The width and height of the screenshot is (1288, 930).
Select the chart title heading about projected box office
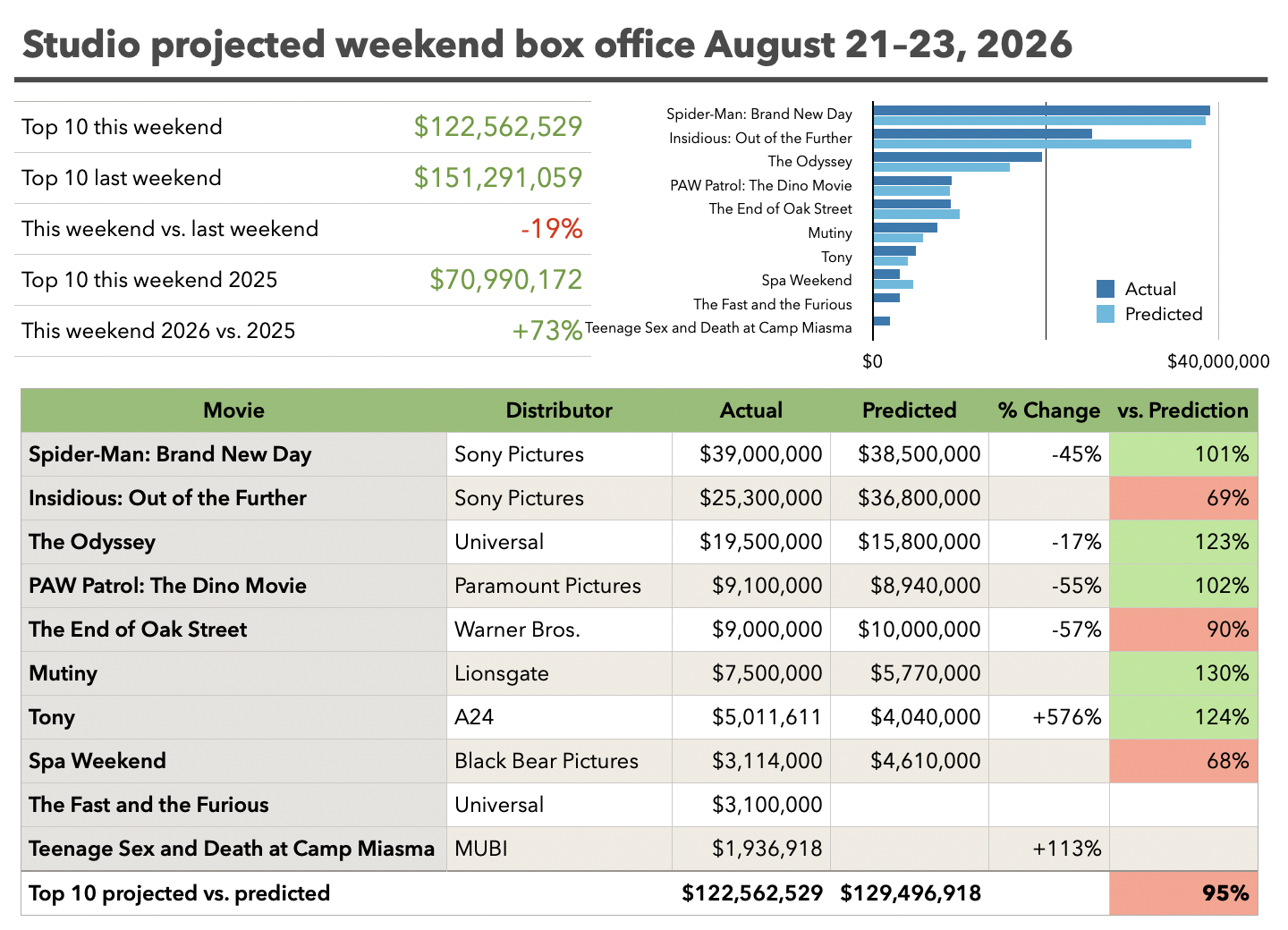coord(547,44)
